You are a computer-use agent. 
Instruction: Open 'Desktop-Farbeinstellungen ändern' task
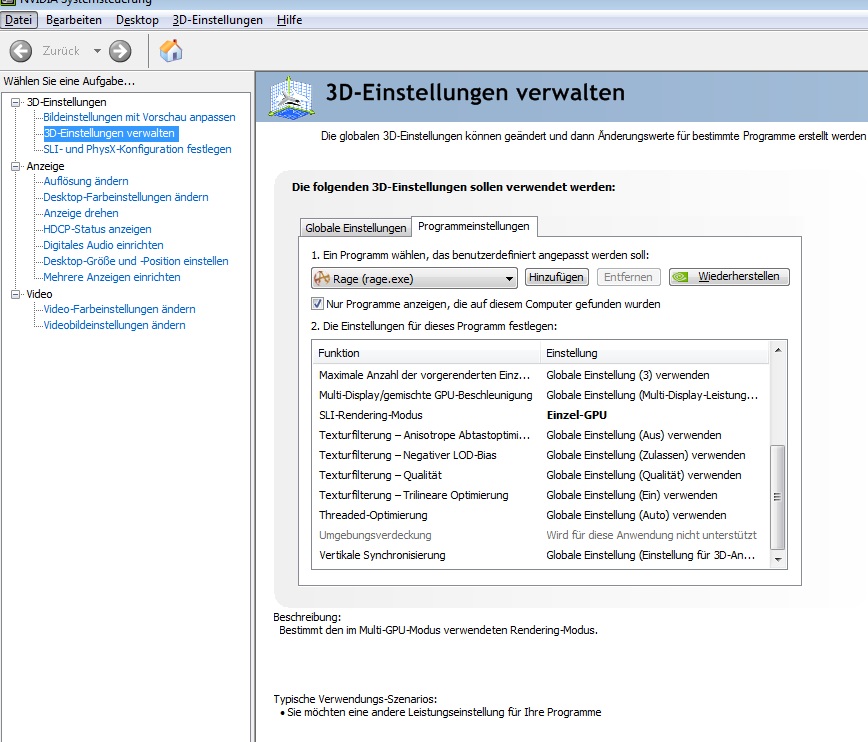[126, 197]
